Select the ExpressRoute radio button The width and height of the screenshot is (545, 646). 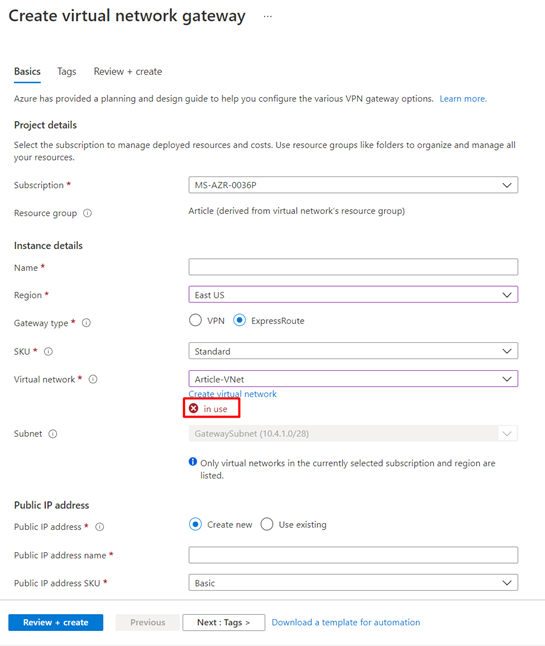(x=239, y=320)
